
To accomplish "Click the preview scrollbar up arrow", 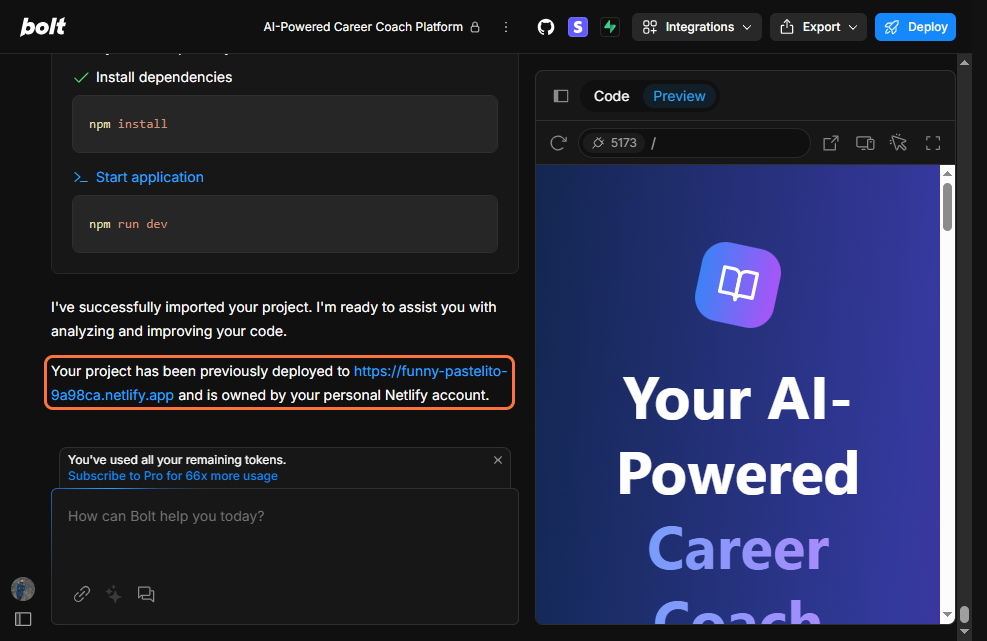I will [x=947, y=173].
